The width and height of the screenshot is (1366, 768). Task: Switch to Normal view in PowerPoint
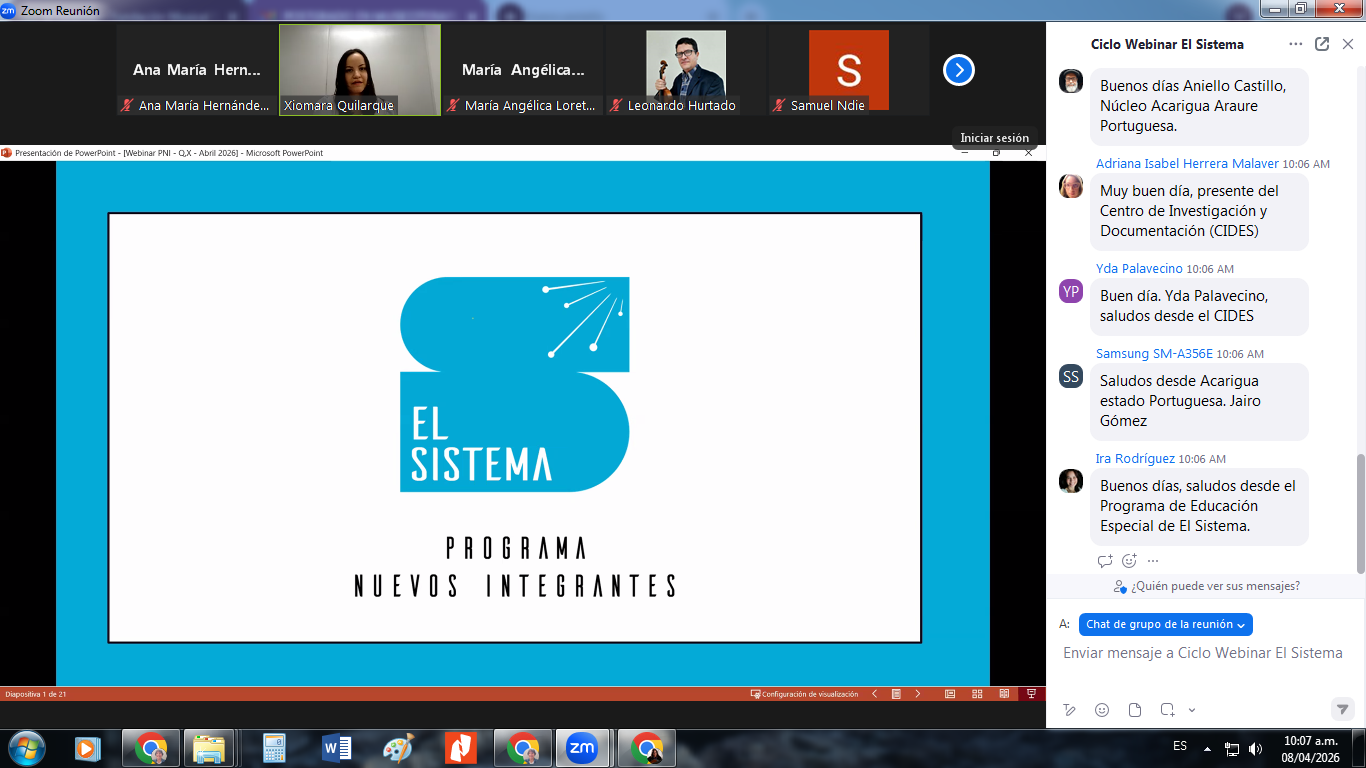[950, 694]
